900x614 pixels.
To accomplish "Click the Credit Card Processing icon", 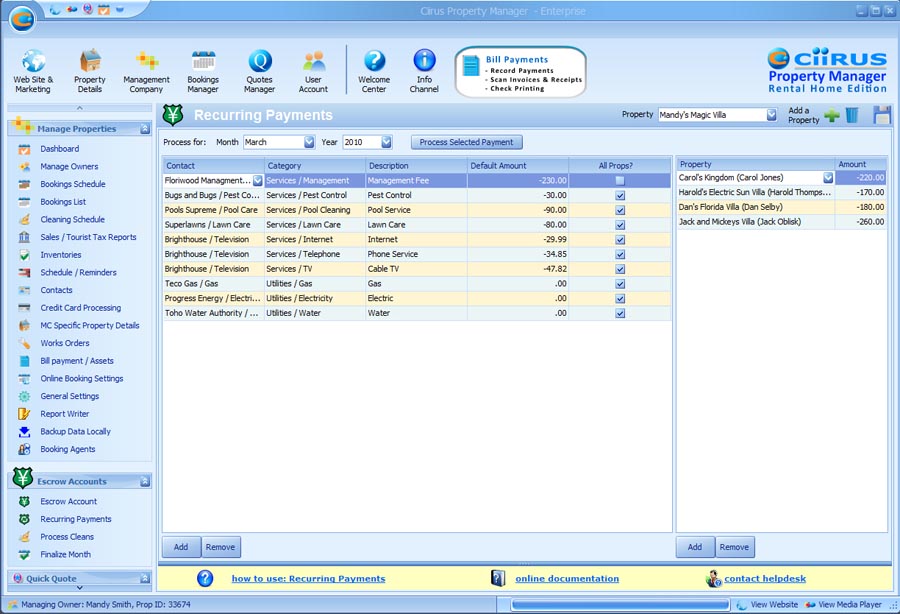I will click(x=24, y=308).
